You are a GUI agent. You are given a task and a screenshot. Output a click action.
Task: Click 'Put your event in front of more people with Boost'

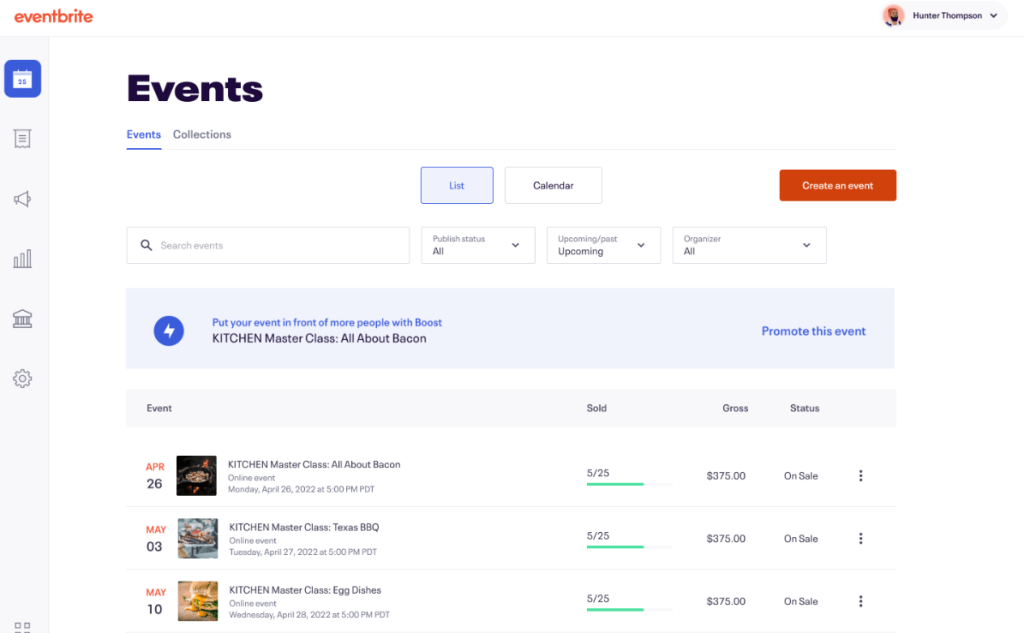click(x=327, y=322)
